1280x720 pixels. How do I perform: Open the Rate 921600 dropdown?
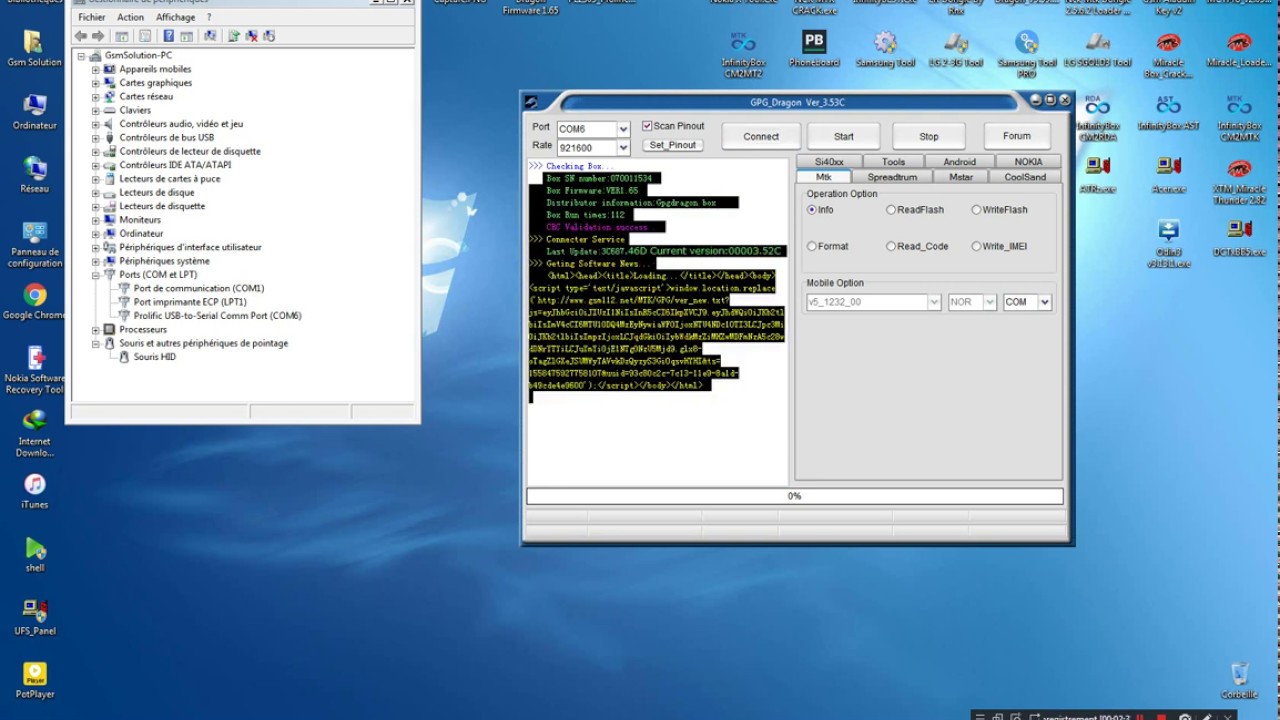(623, 148)
